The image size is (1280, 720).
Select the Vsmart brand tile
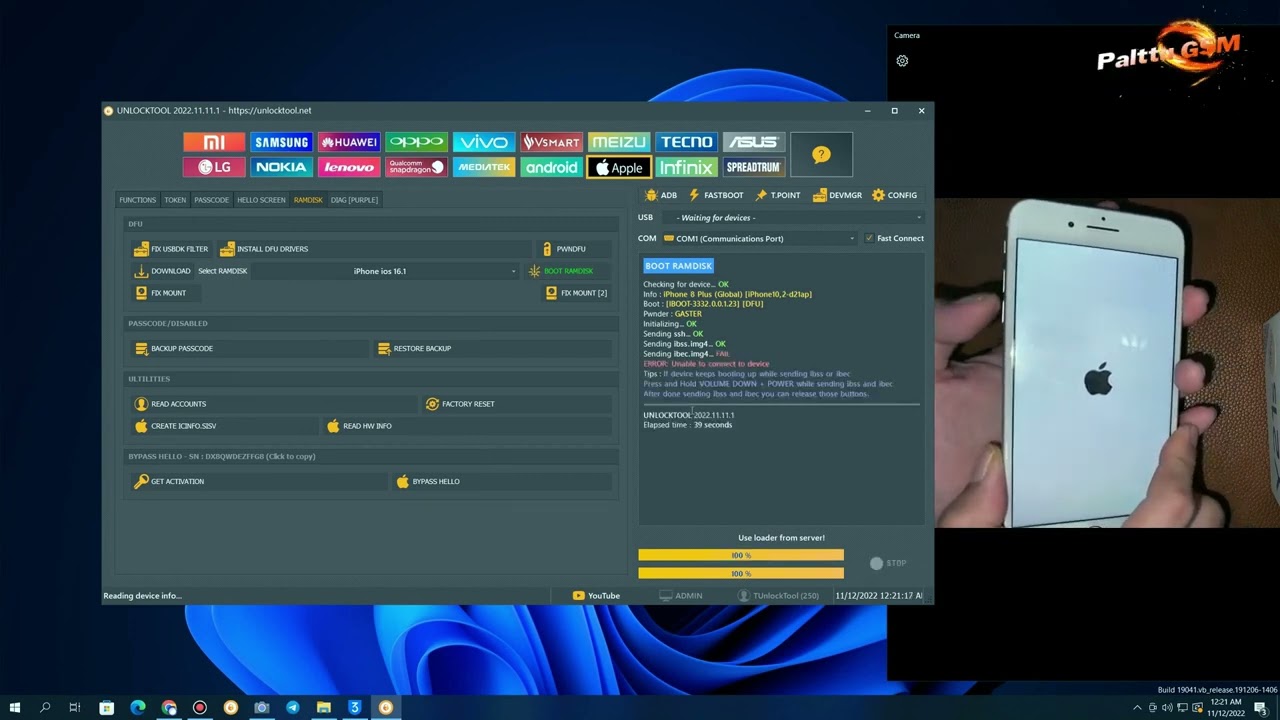click(551, 142)
